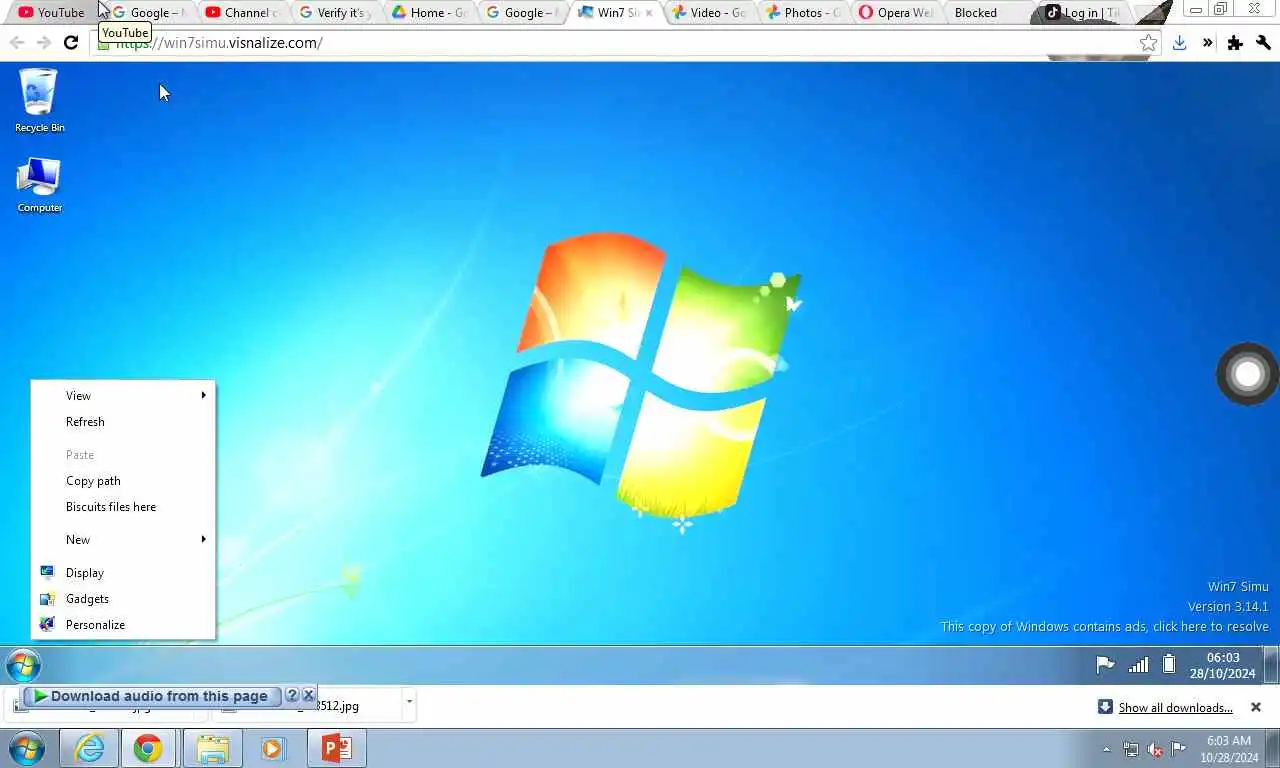Click the simulated Win7 Start orb
The image size is (1280, 768).
(23, 665)
